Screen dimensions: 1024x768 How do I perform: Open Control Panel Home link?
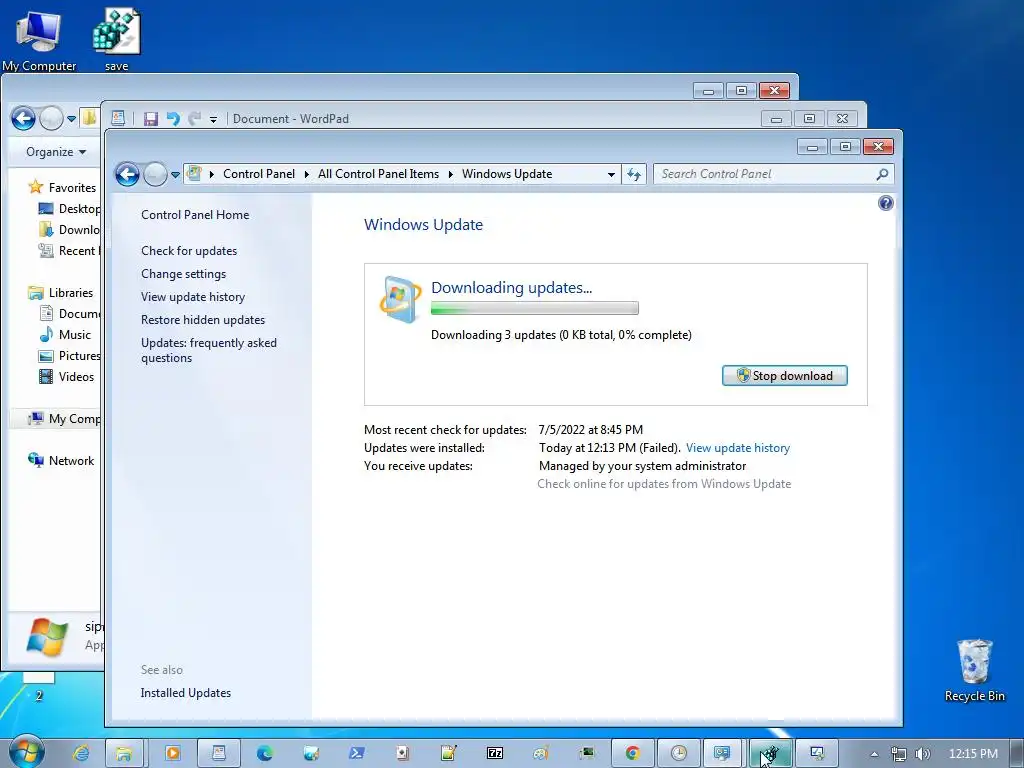coord(195,215)
